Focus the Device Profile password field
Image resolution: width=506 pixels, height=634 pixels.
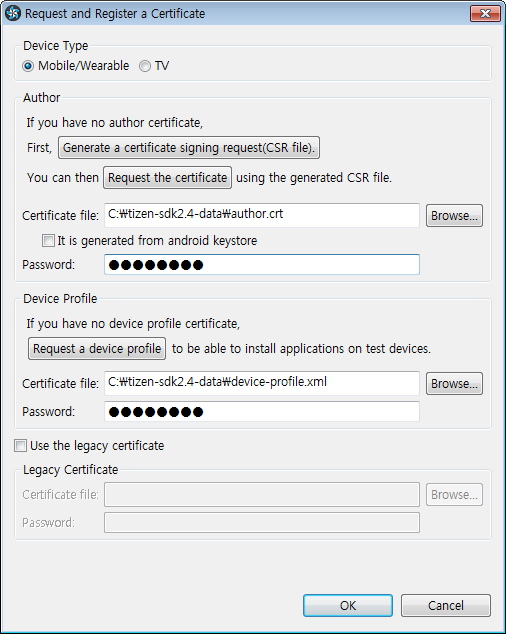(262, 412)
